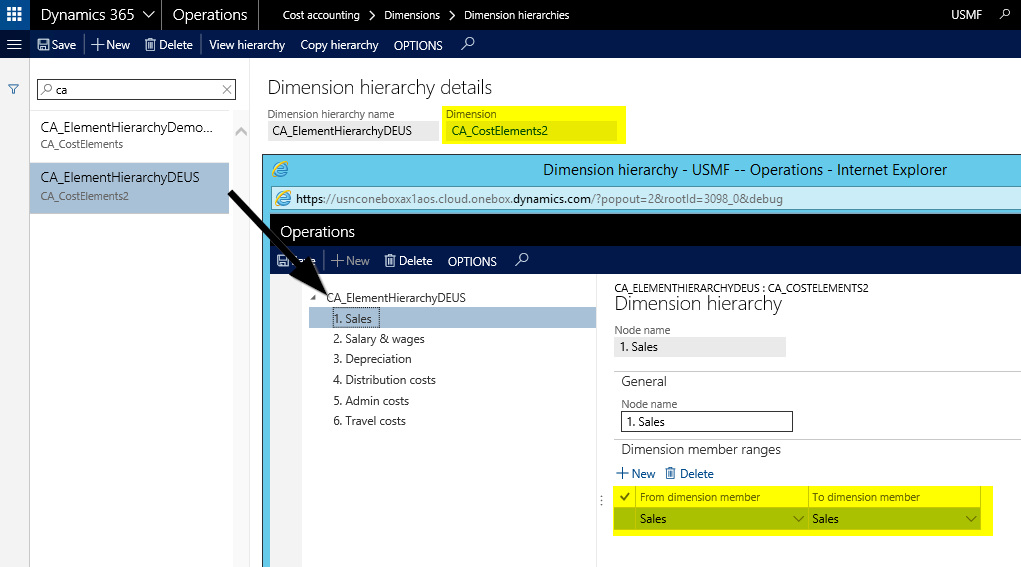Screen dimensions: 1021x567
Task: Collapse the CA_ElementHierarchyDEUS tree node
Action: tap(313, 298)
